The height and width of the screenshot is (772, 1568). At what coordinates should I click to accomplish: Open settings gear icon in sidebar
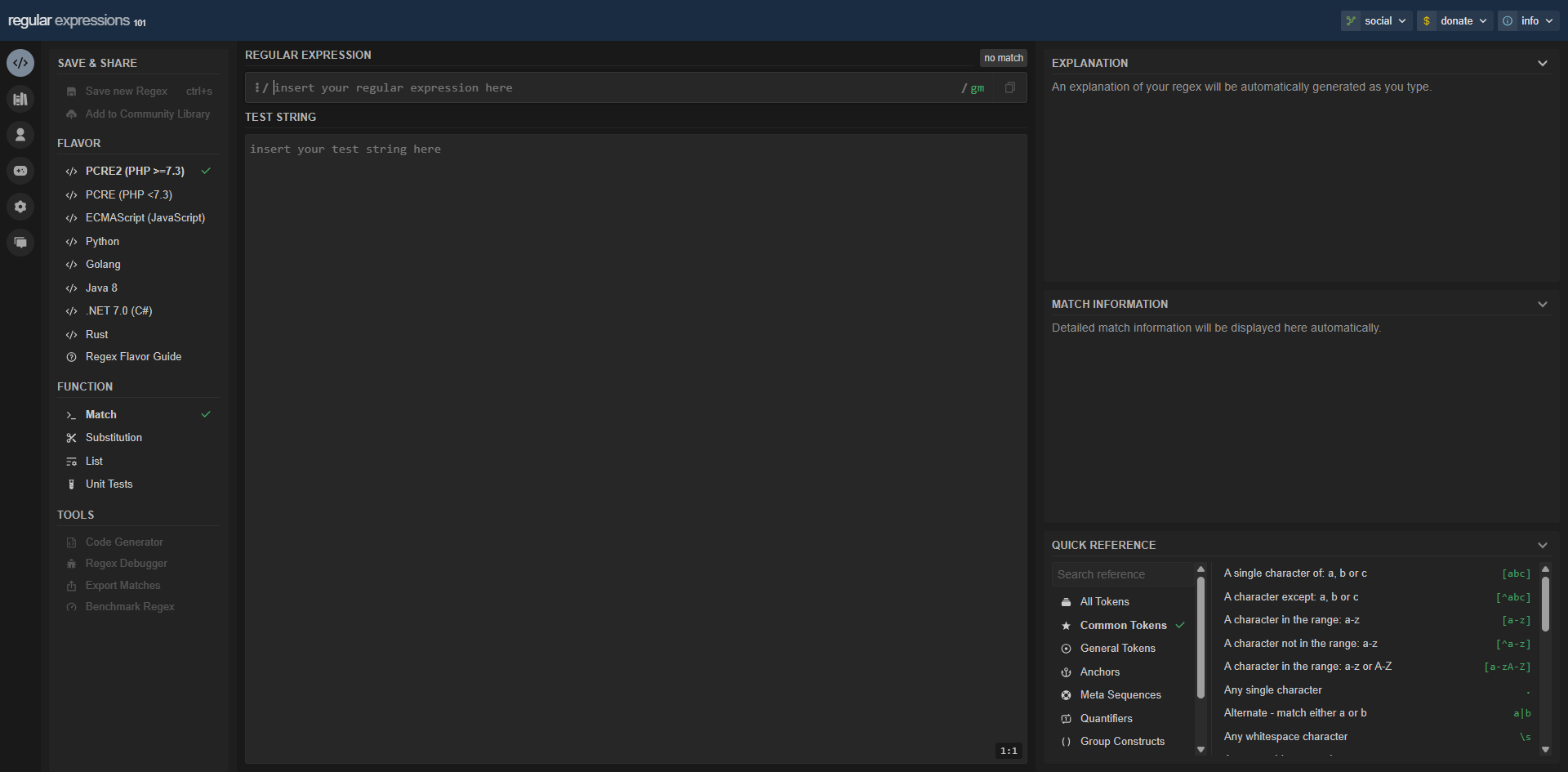(x=20, y=207)
